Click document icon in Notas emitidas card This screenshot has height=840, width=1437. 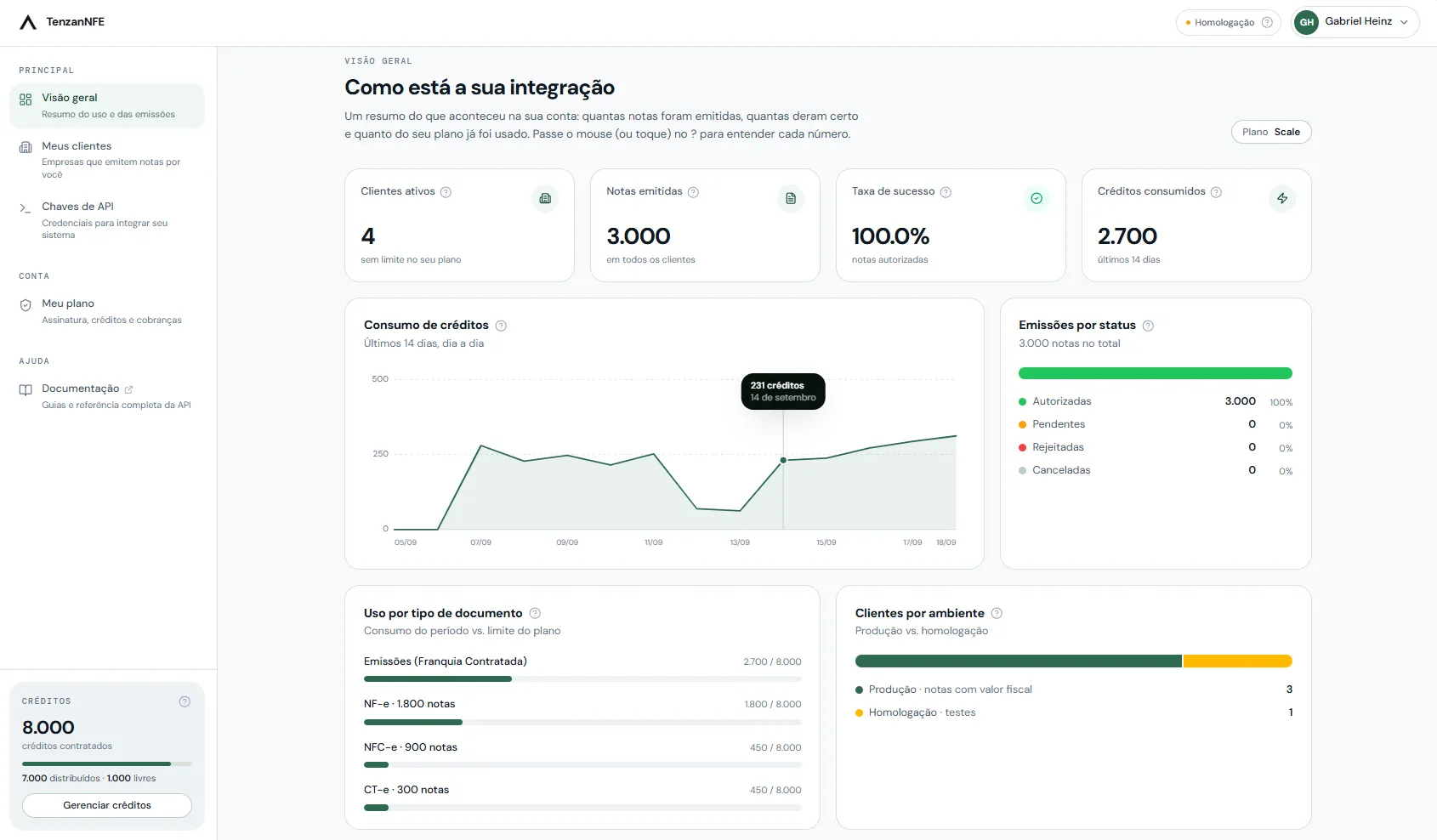pos(791,198)
